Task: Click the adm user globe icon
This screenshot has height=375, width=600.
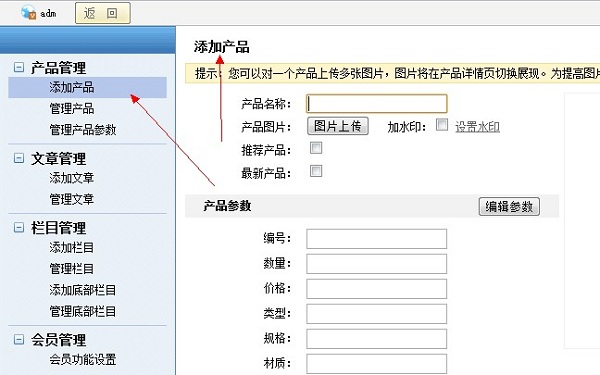Action: tap(28, 12)
